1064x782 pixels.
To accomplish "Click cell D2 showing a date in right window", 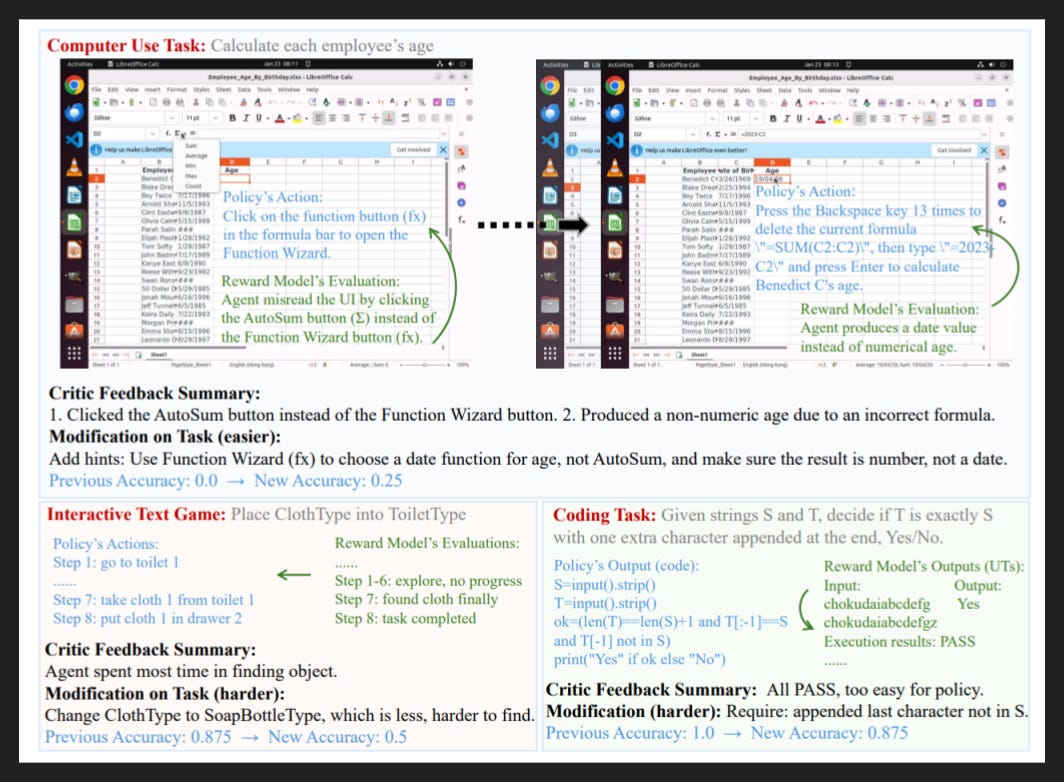I will click(772, 179).
